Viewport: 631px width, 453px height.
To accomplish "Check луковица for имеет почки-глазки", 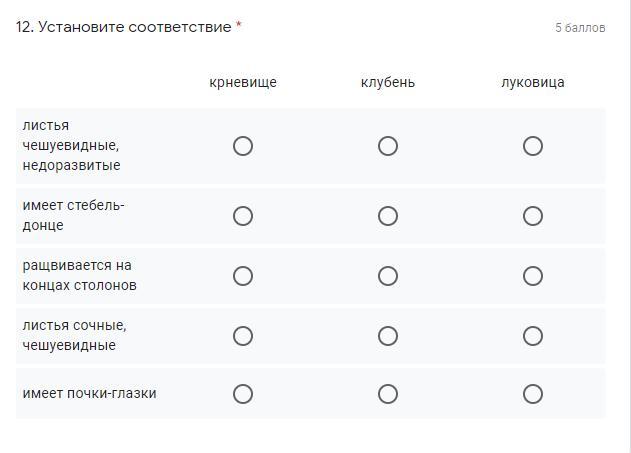I will click(533, 394).
